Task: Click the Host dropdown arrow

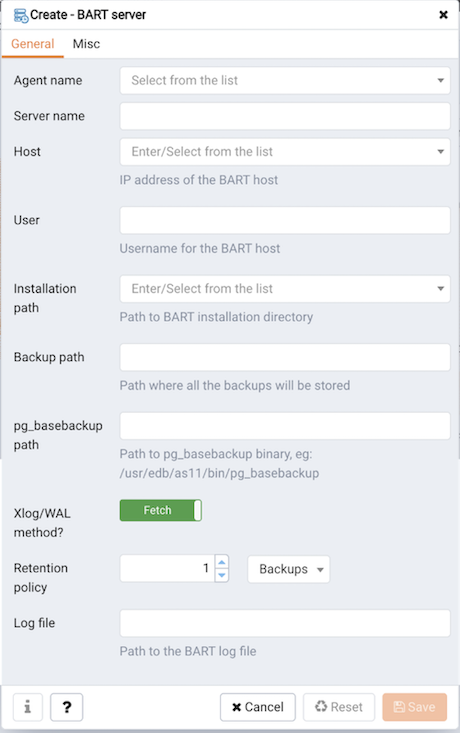Action: coord(440,151)
